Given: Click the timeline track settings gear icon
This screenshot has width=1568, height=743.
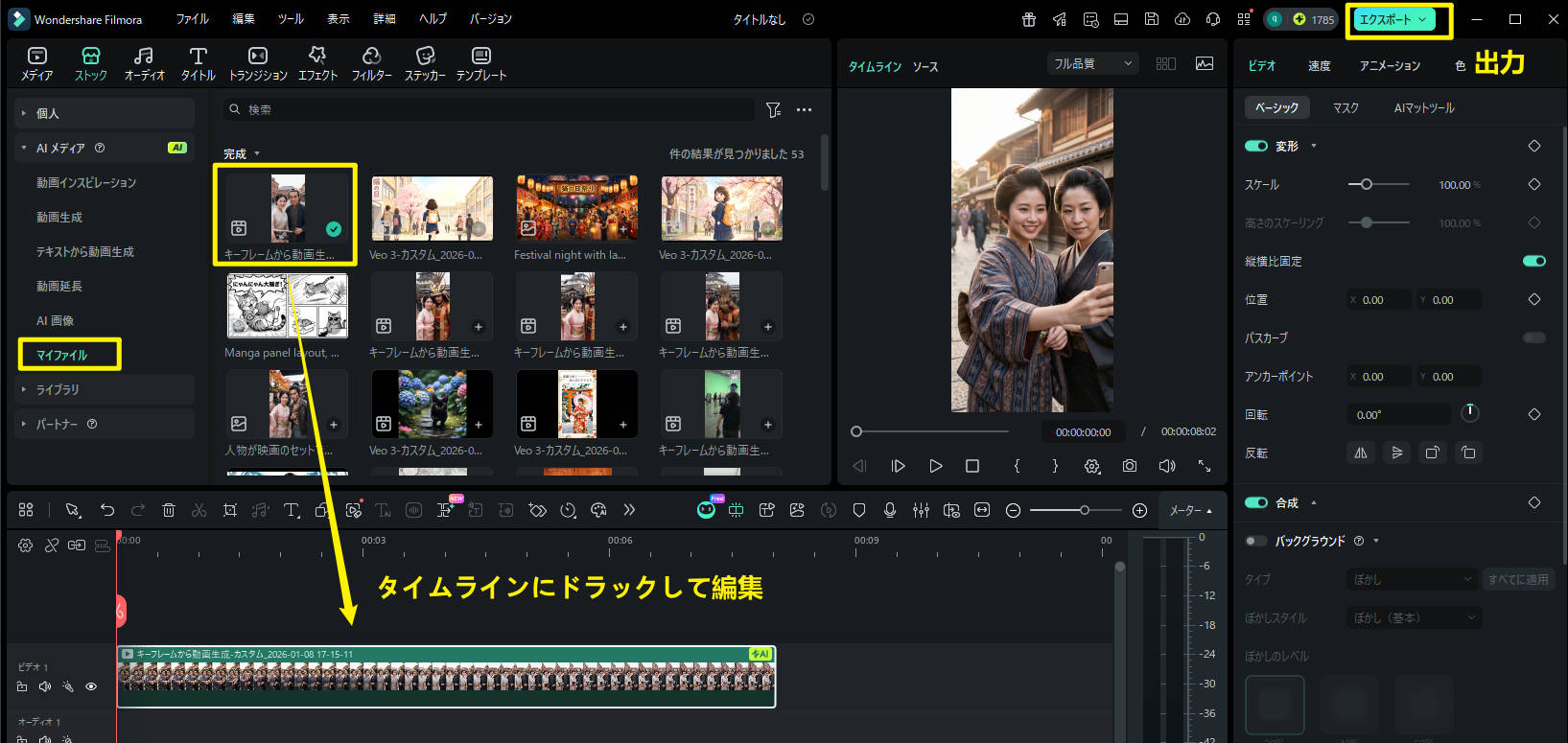Looking at the screenshot, I should 26,545.
